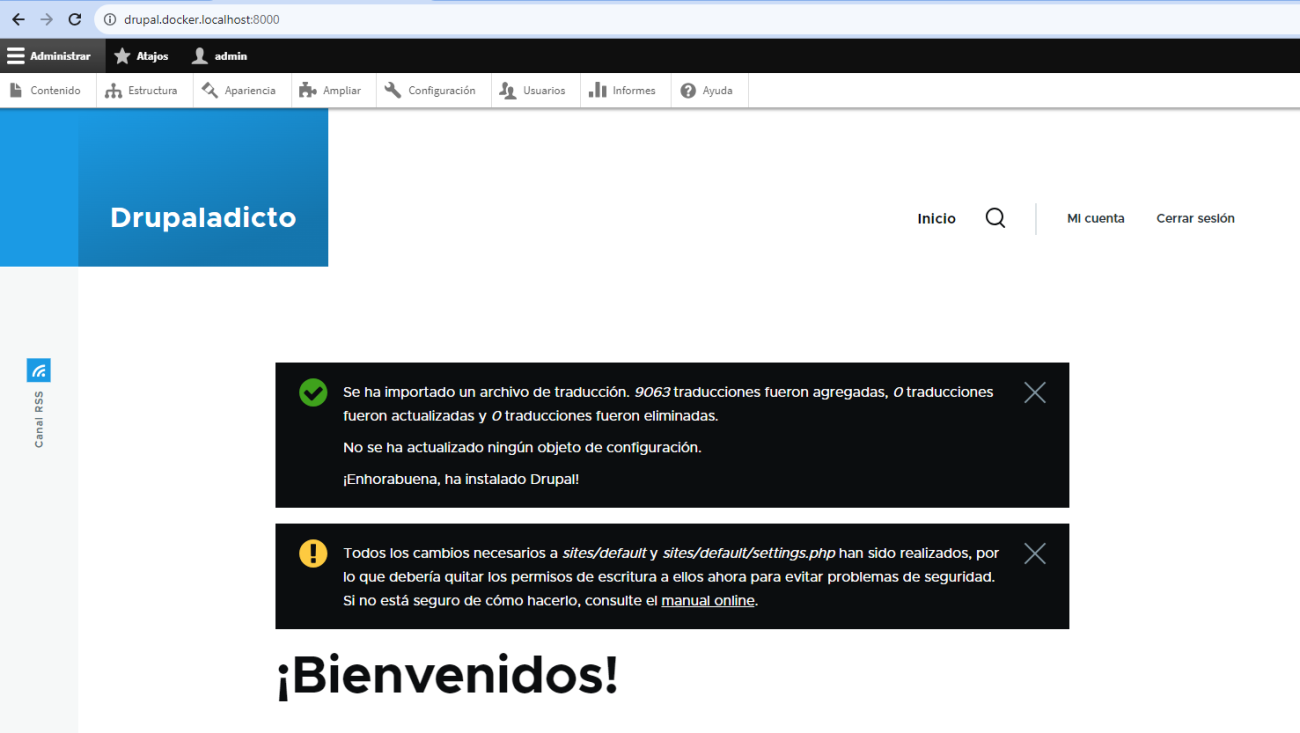Reload the page with the refresh icon
This screenshot has height=733, width=1300.
(x=74, y=19)
